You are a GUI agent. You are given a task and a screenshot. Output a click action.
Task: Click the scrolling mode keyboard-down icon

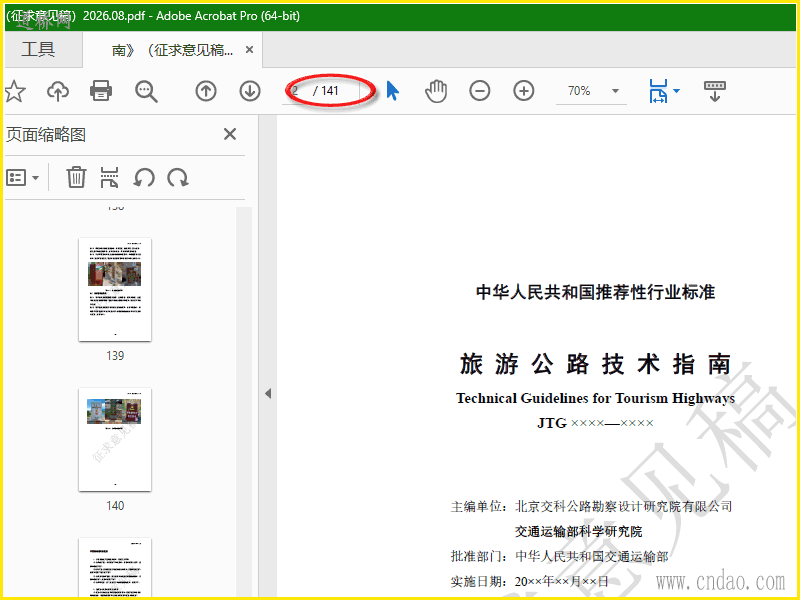714,91
